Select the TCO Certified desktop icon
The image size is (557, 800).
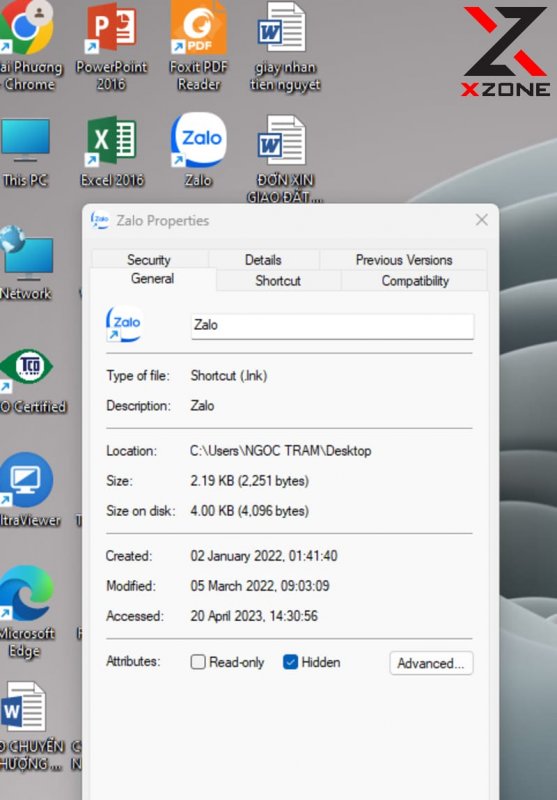coord(27,367)
